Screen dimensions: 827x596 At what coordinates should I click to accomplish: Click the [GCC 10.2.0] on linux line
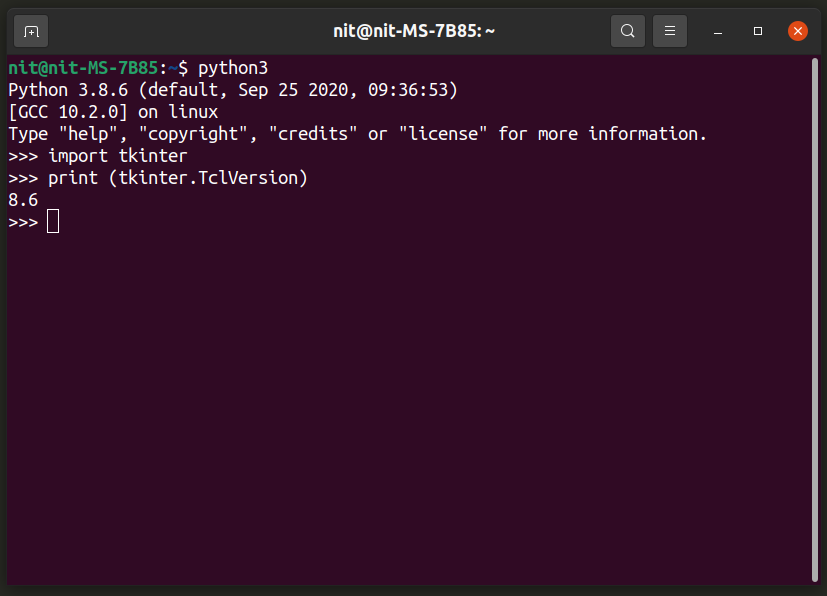[x=113, y=112]
